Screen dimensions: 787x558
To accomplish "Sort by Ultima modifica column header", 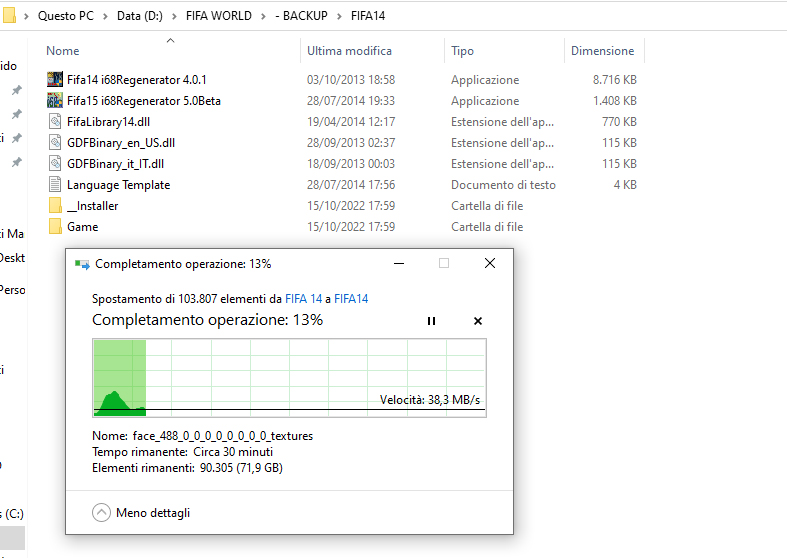I will (349, 51).
